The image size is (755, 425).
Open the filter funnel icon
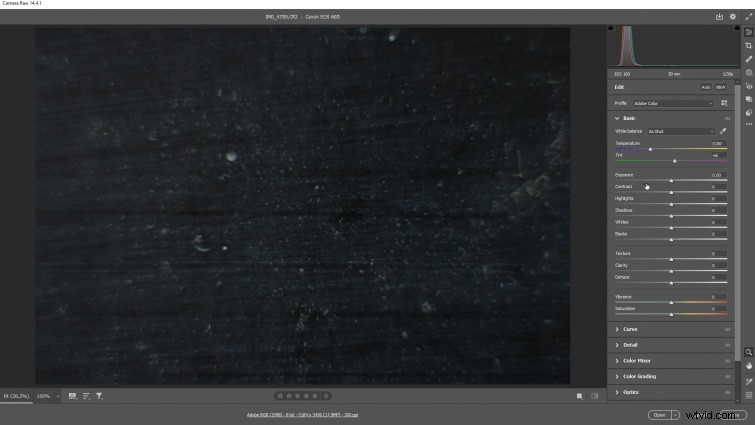click(99, 396)
